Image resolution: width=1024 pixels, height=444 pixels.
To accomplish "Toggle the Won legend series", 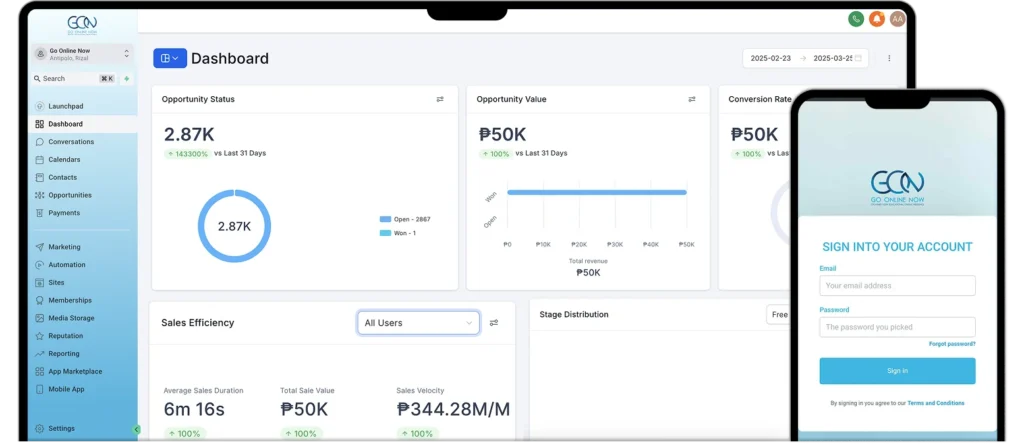I will pos(398,233).
